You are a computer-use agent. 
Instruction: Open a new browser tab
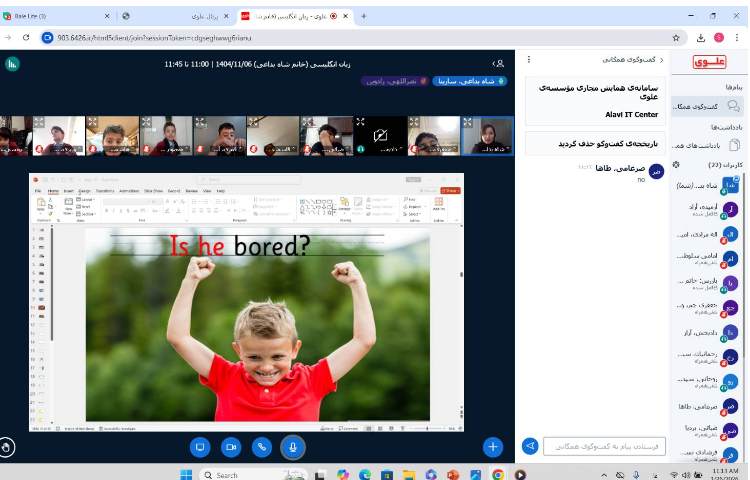363,16
